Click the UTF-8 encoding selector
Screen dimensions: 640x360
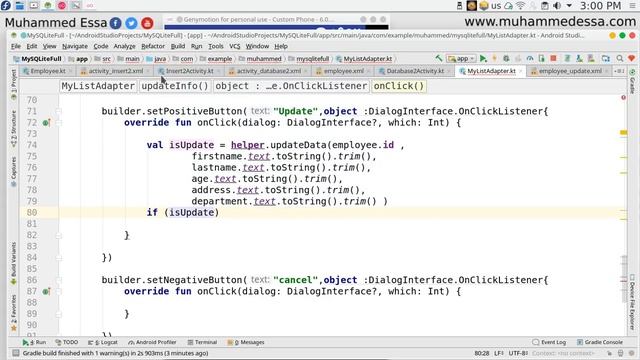tap(519, 353)
